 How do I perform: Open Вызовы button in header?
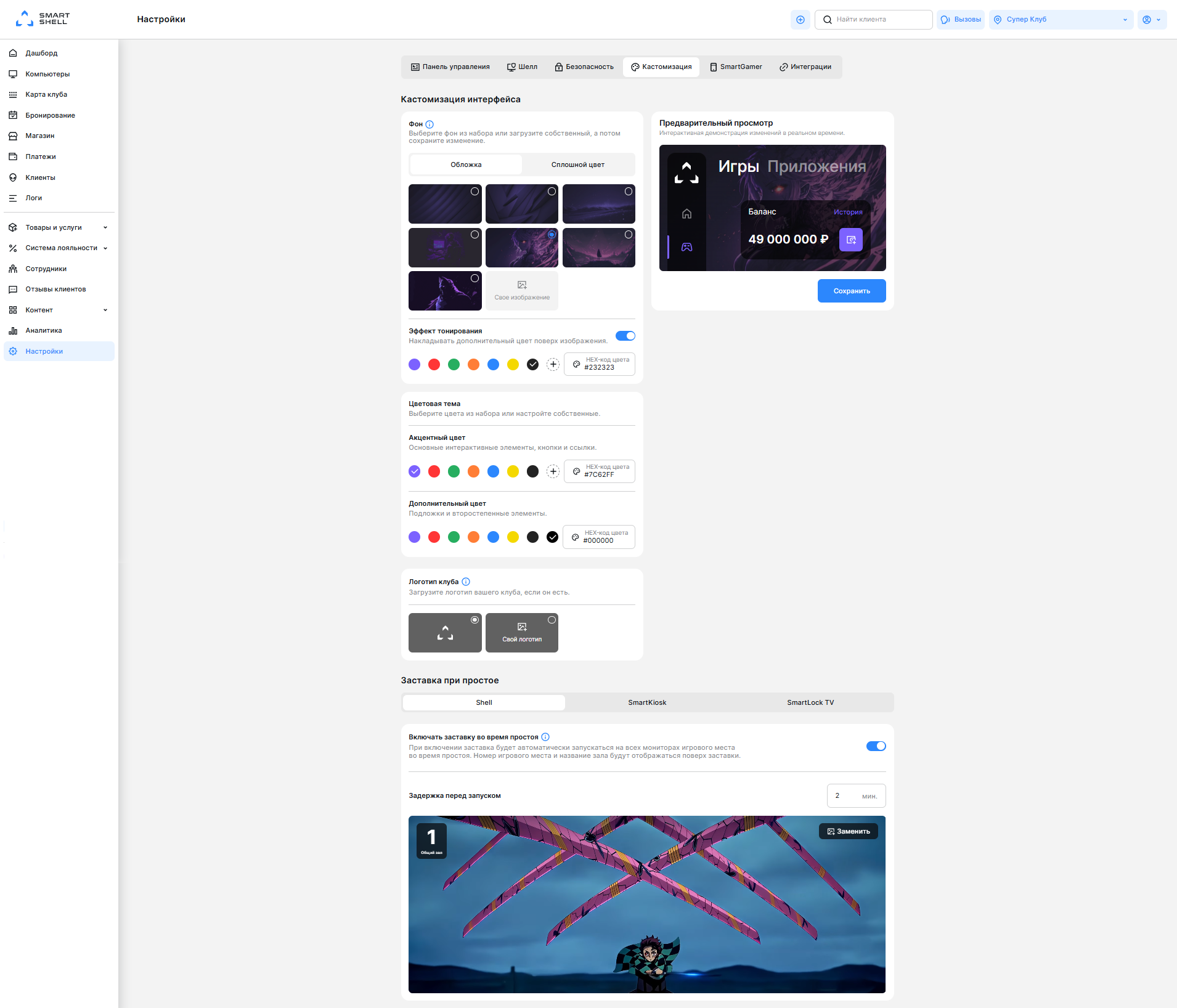pos(961,19)
